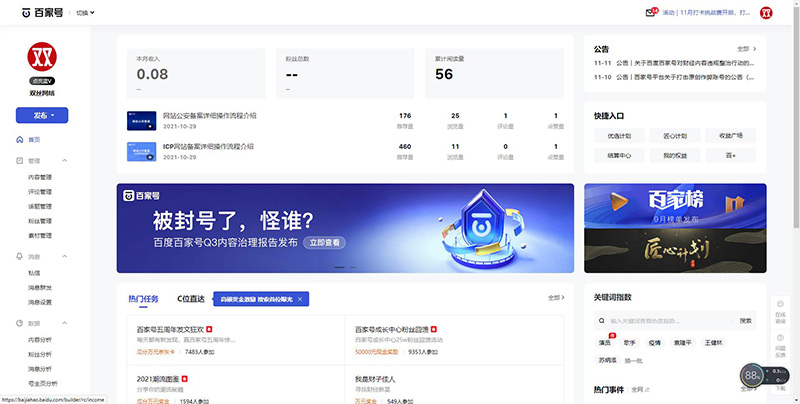Screen dimensions: 800x404
Task: Open 全部 announcements link in 公告
Action: (x=746, y=49)
